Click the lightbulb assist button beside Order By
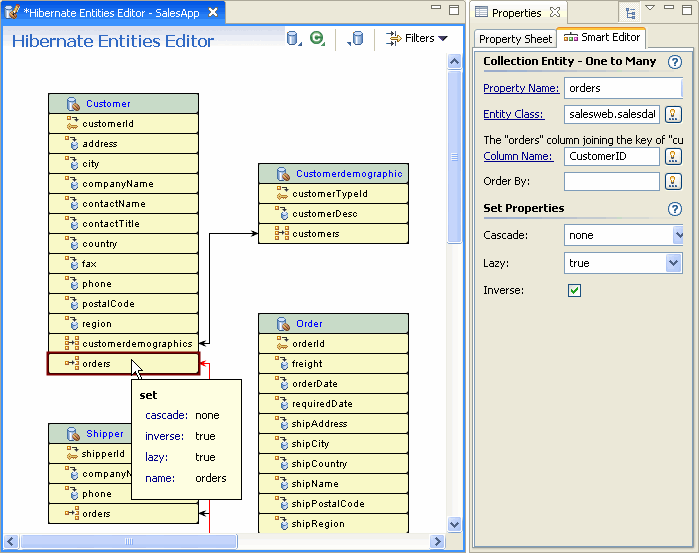Screen dimensions: 699x553 click(673, 182)
